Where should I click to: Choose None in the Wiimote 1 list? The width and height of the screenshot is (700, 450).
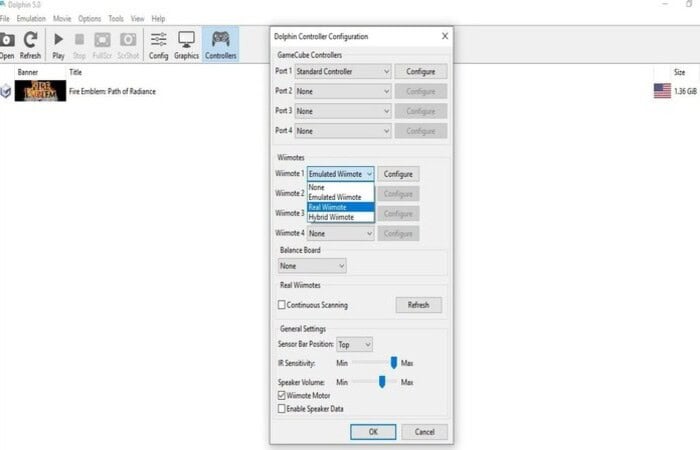[341, 187]
